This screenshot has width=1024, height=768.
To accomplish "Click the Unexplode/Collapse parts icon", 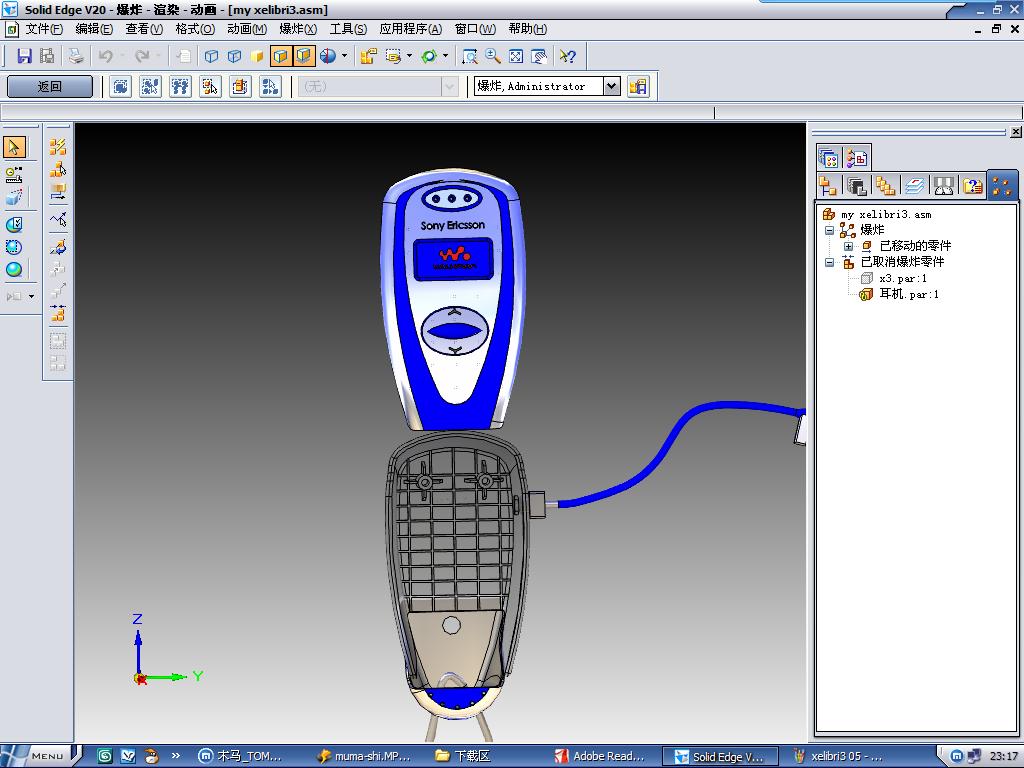I will (x=58, y=313).
